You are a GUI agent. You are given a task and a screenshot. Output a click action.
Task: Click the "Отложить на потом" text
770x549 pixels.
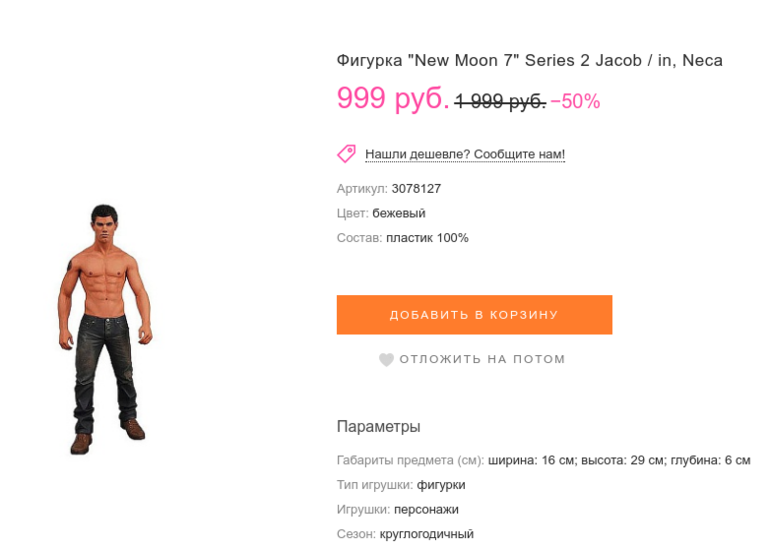[482, 359]
